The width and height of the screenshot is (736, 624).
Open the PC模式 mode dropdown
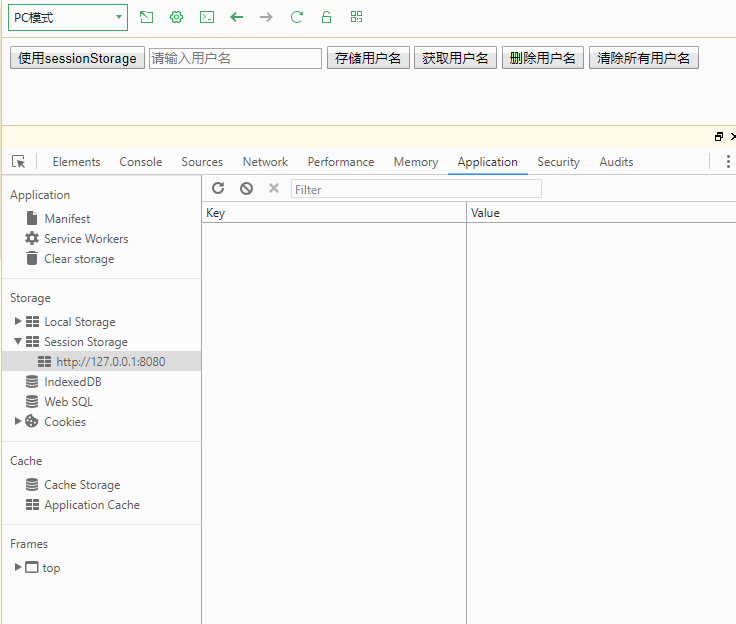pos(68,18)
